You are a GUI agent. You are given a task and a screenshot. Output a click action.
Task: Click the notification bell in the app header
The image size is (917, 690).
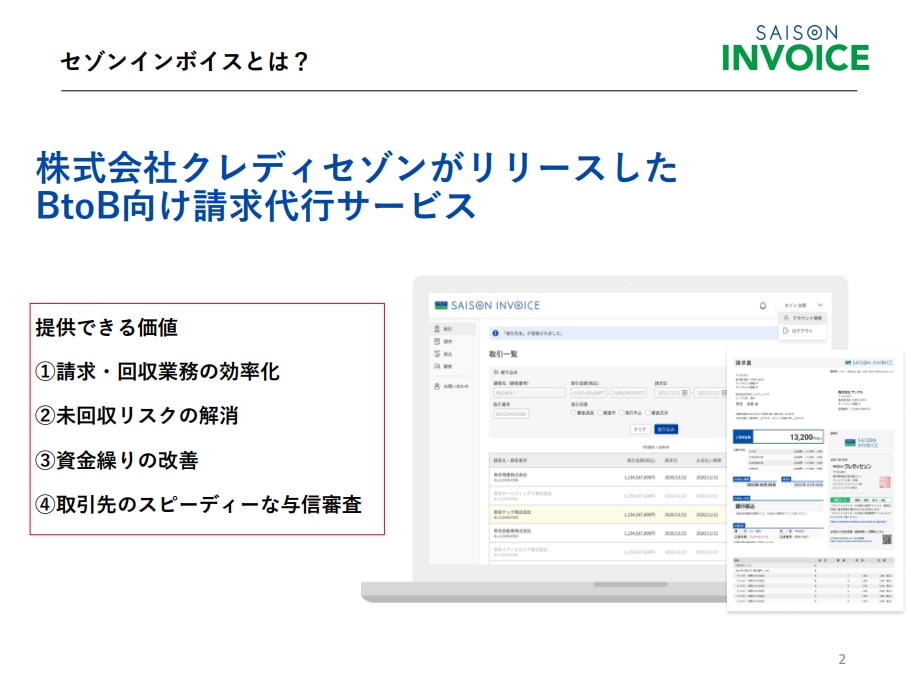[x=763, y=305]
